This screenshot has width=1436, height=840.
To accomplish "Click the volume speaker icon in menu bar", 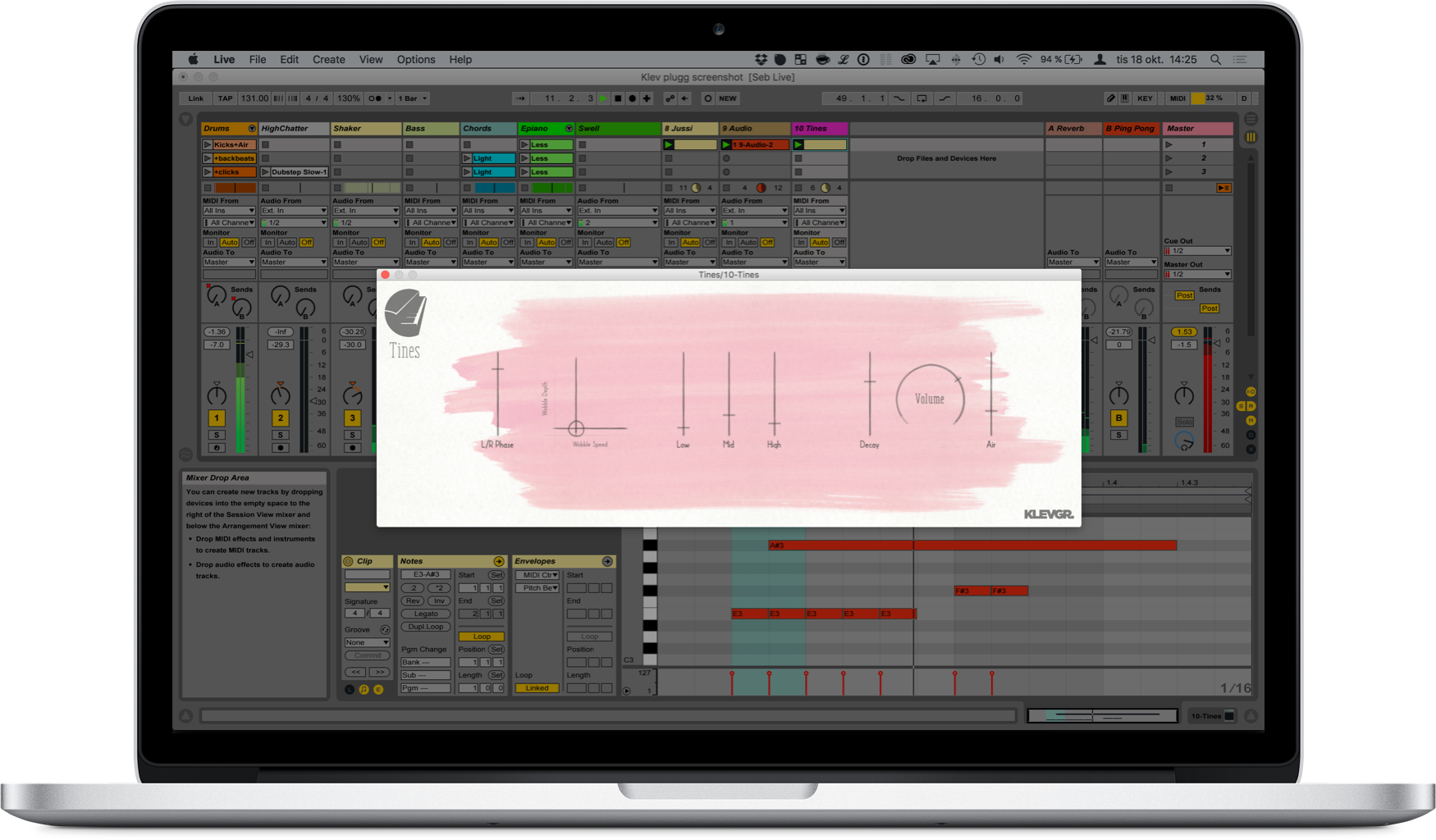I will coord(999,60).
